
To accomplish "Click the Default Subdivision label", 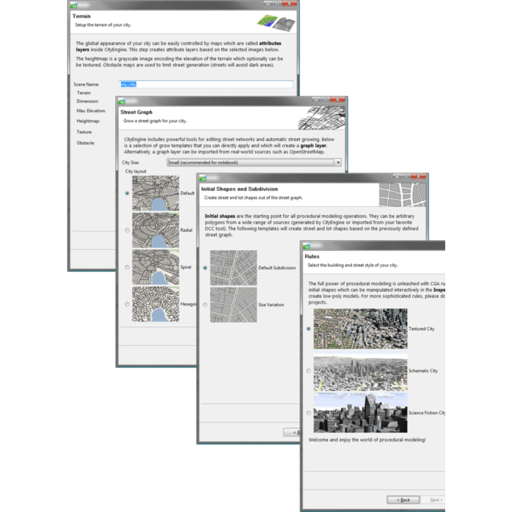I will click(x=277, y=268).
